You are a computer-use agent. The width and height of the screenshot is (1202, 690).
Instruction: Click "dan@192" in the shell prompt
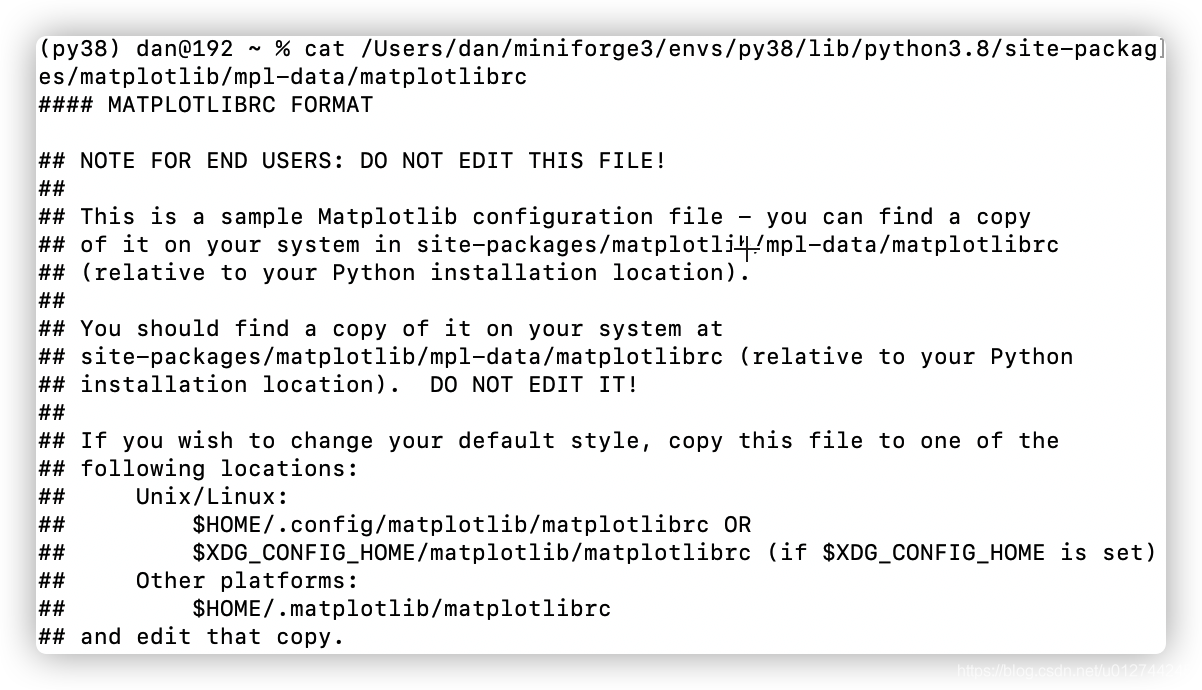coord(184,48)
